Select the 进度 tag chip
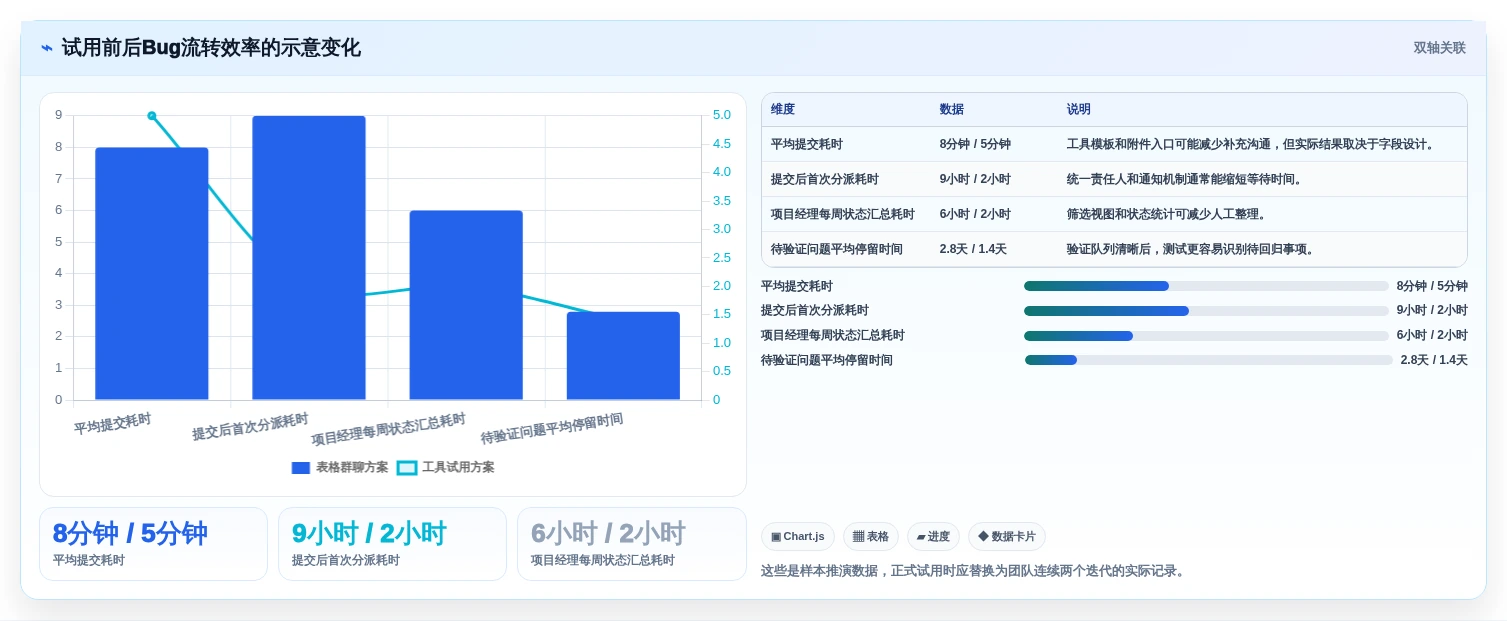The image size is (1507, 621). (933, 536)
